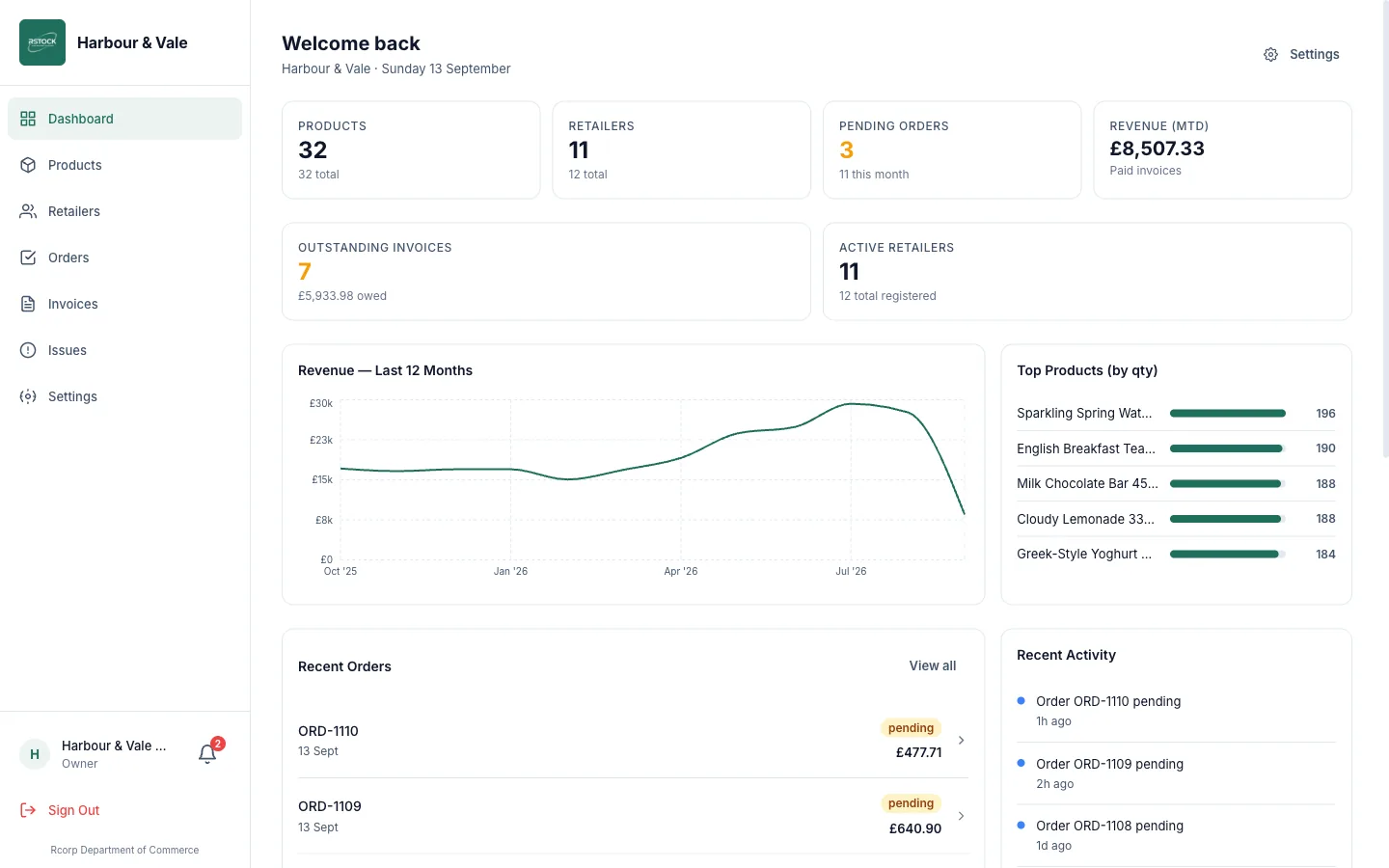The image size is (1389, 868).
Task: Click the Milk Chocolate Bar product row
Action: [x=1176, y=484]
